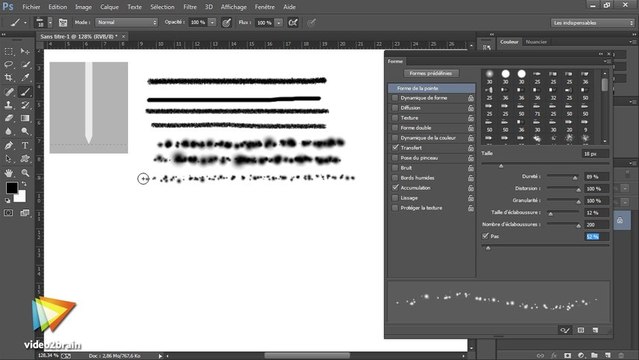The image size is (639, 360).
Task: Select the Gradient tool
Action: [25, 118]
